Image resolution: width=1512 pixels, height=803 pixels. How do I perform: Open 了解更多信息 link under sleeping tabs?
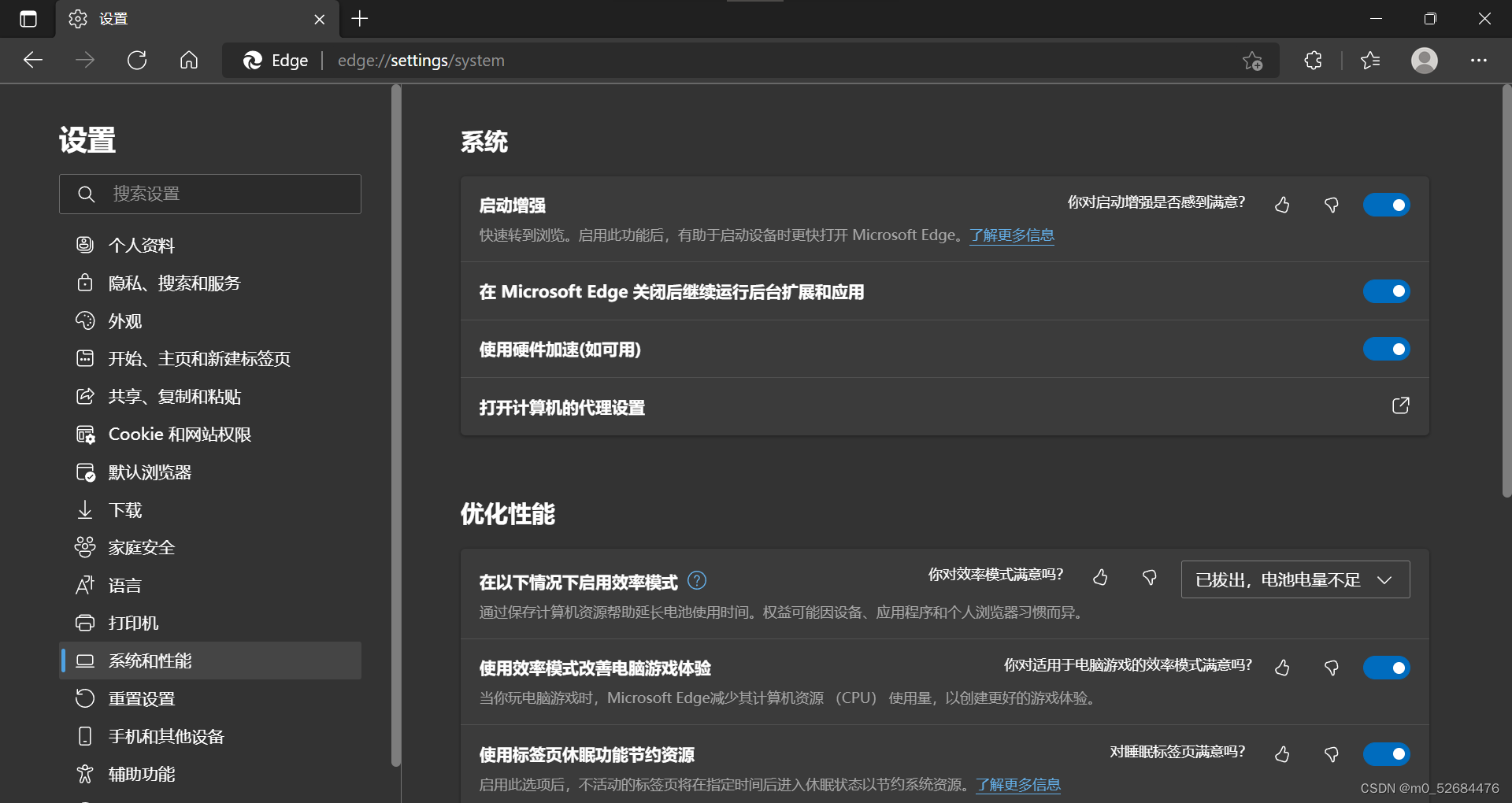coord(1018,785)
